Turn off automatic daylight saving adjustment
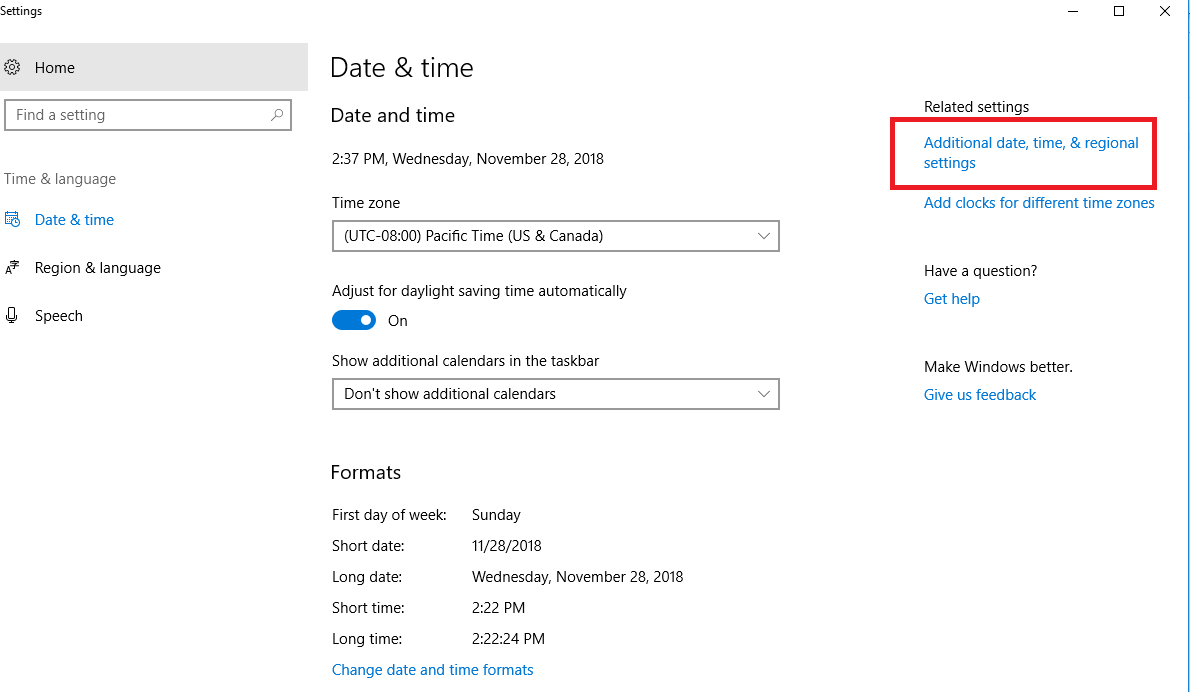The width and height of the screenshot is (1194, 692). (x=354, y=321)
